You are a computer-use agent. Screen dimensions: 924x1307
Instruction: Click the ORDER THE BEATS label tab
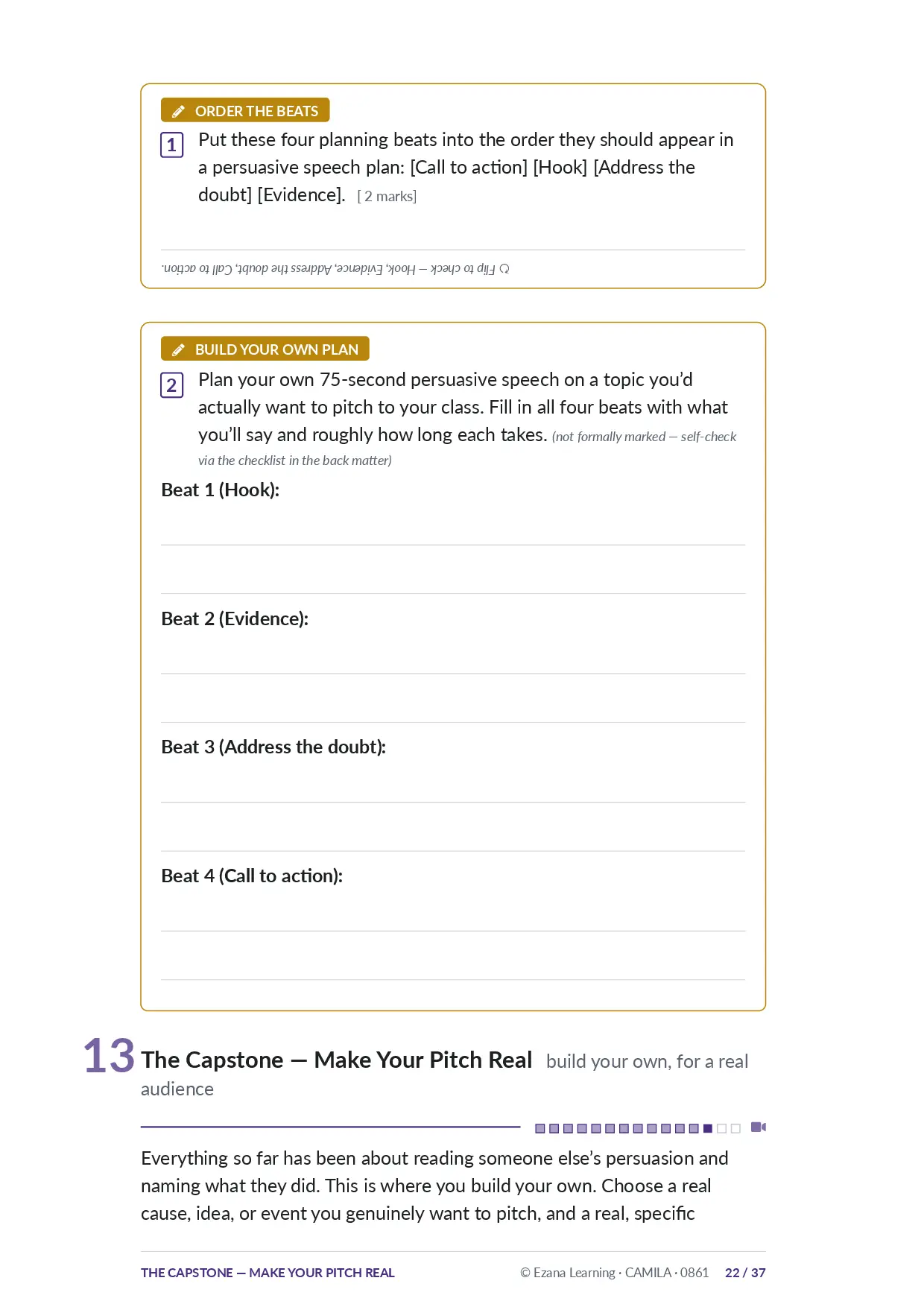tap(245, 110)
